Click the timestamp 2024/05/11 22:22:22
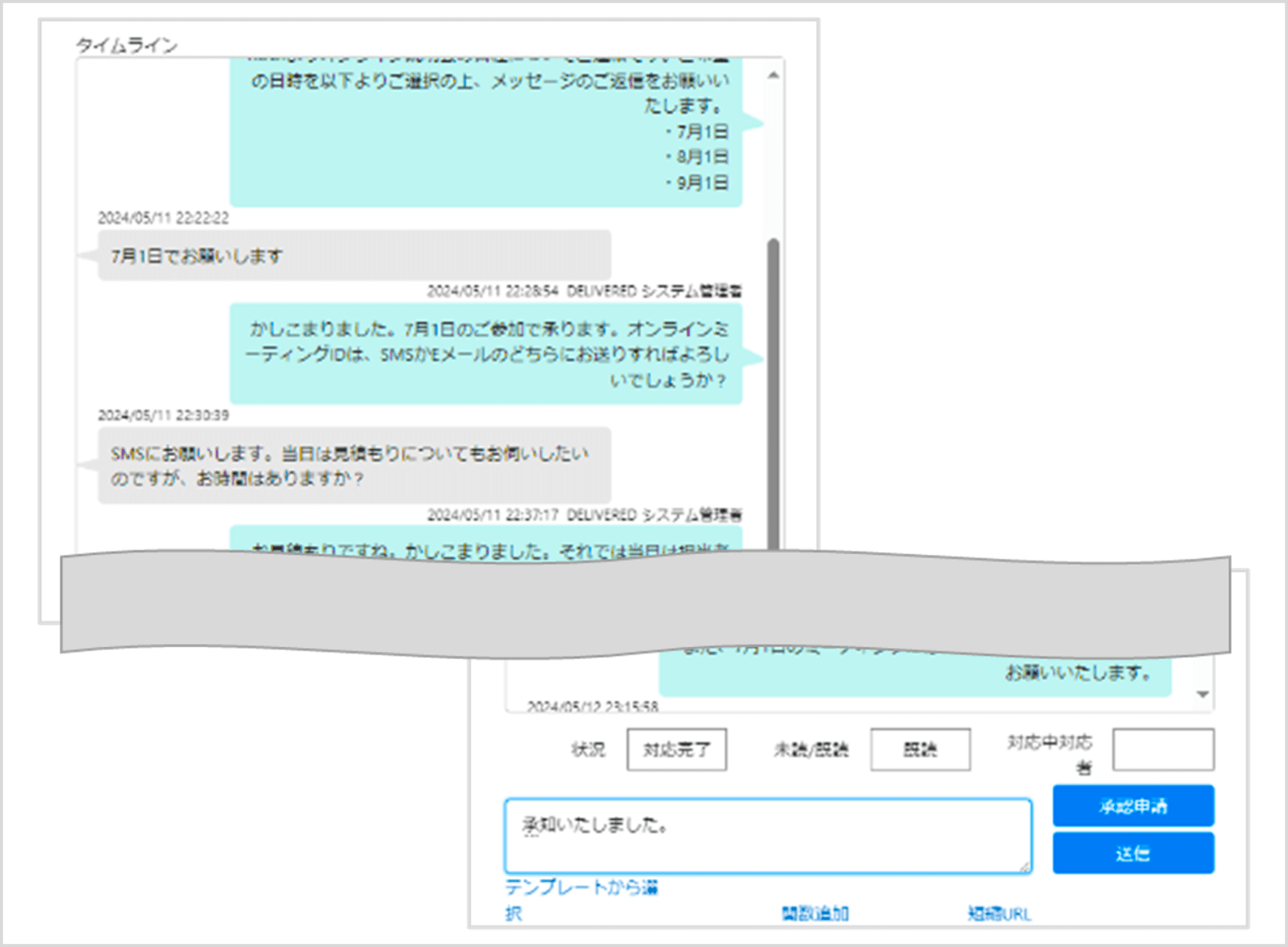 [x=163, y=219]
